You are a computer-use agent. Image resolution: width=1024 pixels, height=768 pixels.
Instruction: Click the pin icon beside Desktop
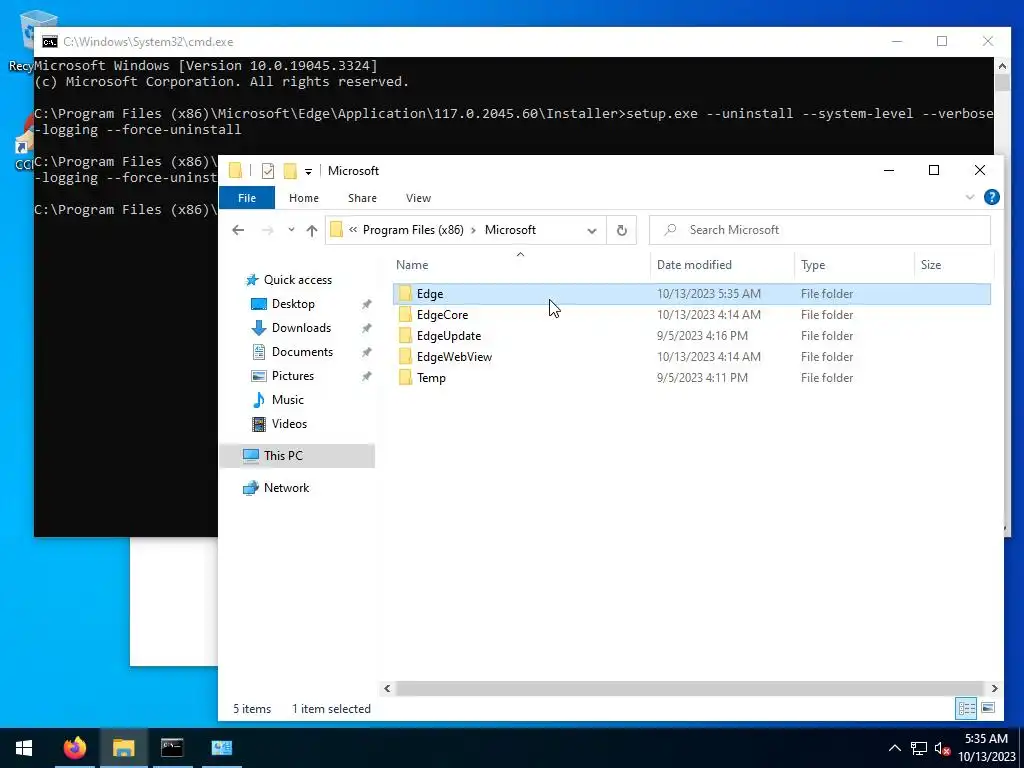[x=366, y=304]
